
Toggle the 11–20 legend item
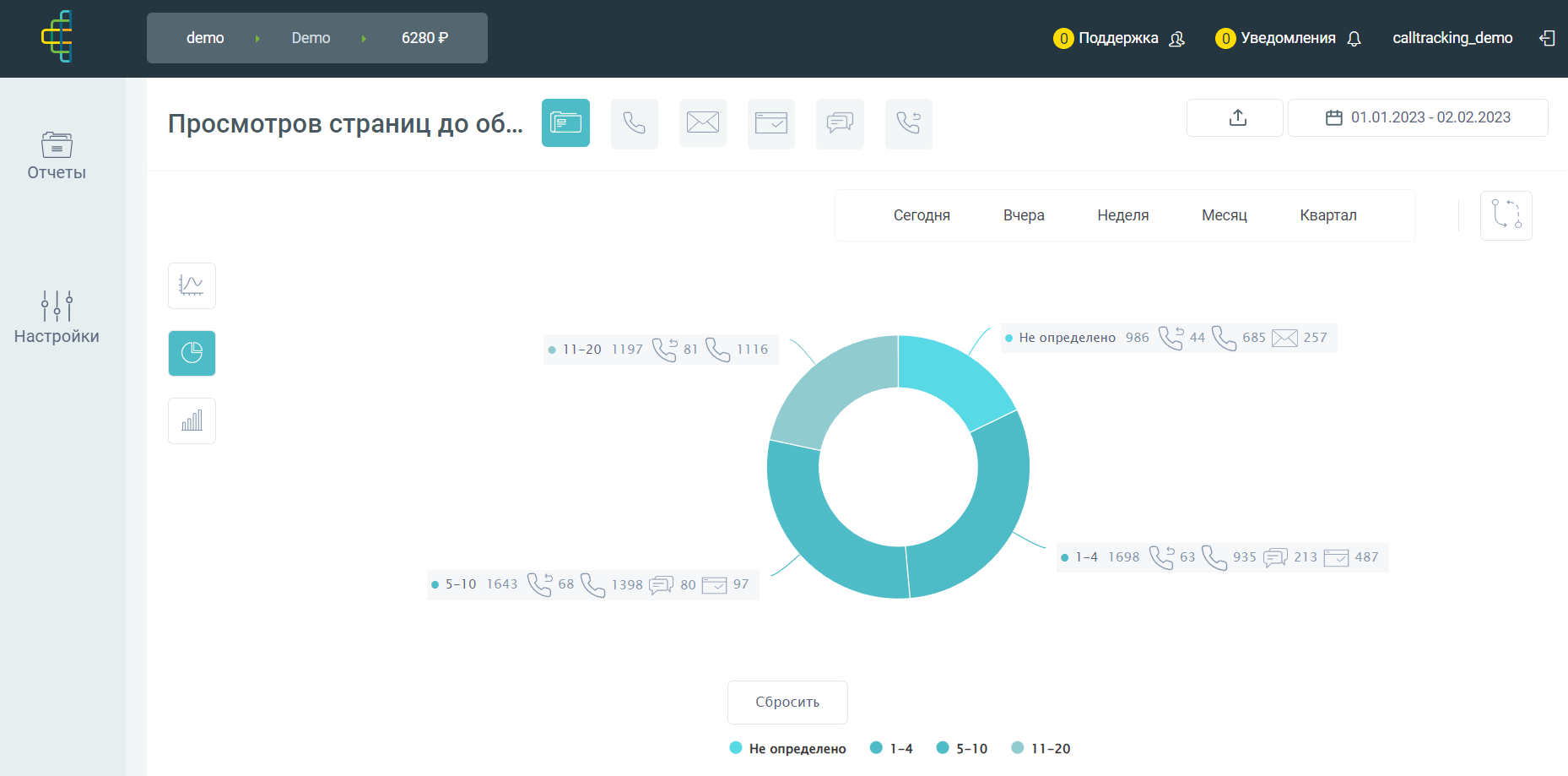pos(1041,748)
